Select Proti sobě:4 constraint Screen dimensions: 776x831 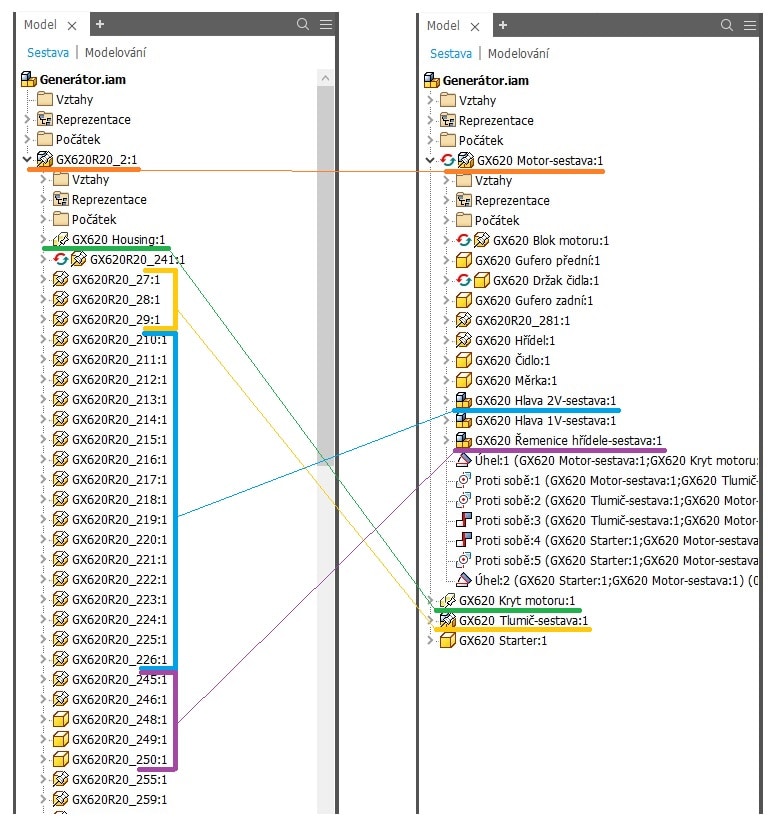click(x=616, y=540)
